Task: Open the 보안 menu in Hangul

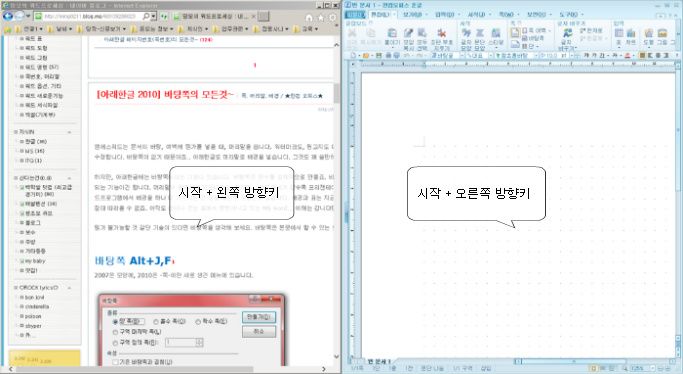Action: coord(536,14)
